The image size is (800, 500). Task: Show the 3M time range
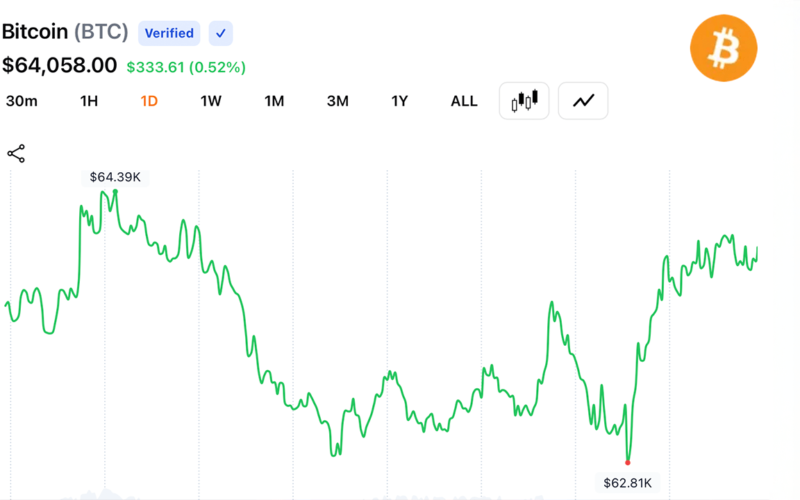click(x=337, y=101)
